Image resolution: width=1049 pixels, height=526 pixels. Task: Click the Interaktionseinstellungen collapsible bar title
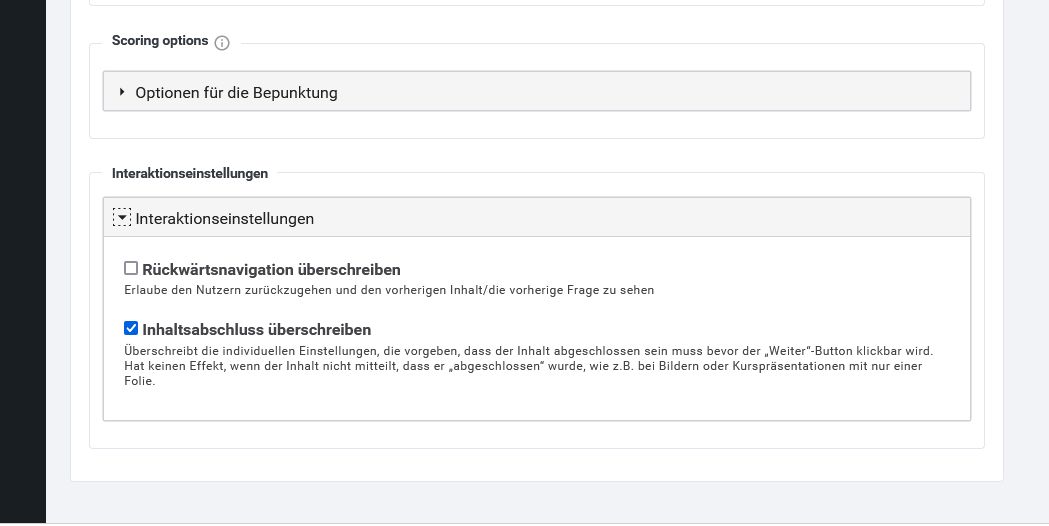click(225, 219)
